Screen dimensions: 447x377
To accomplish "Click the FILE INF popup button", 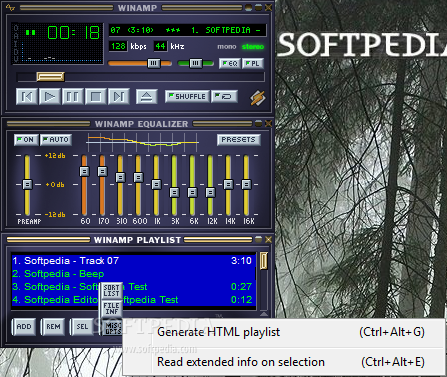I will [111, 309].
